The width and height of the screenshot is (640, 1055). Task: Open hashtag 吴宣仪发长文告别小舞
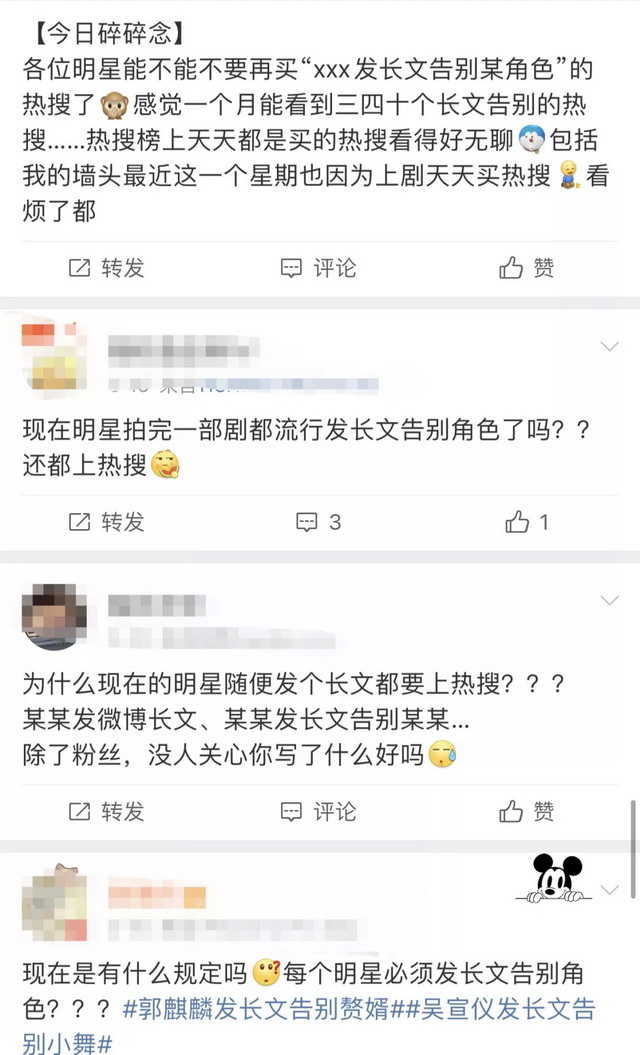(x=309, y=1026)
